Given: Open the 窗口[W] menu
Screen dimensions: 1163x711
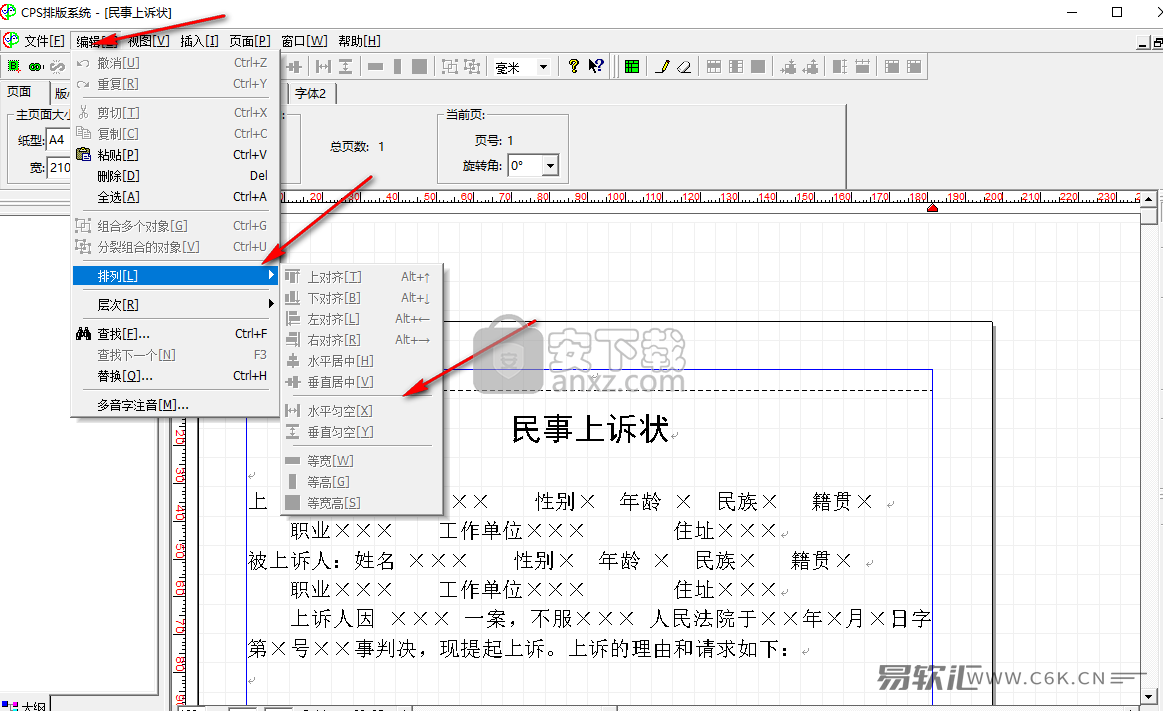Looking at the screenshot, I should click(x=304, y=41).
